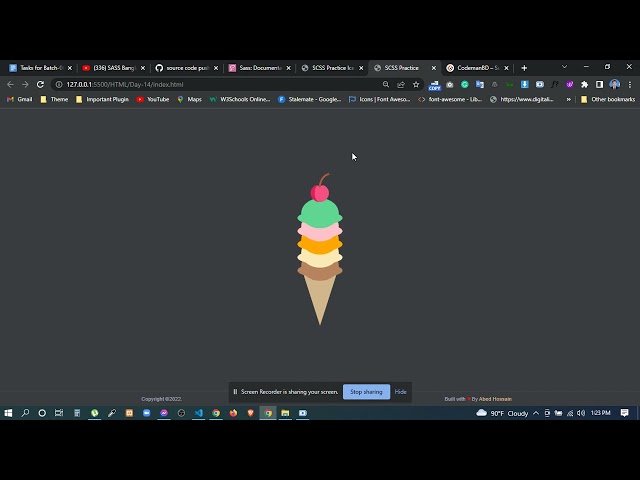Open File Explorer from the taskbar
Image resolution: width=640 pixels, height=480 pixels.
(285, 413)
